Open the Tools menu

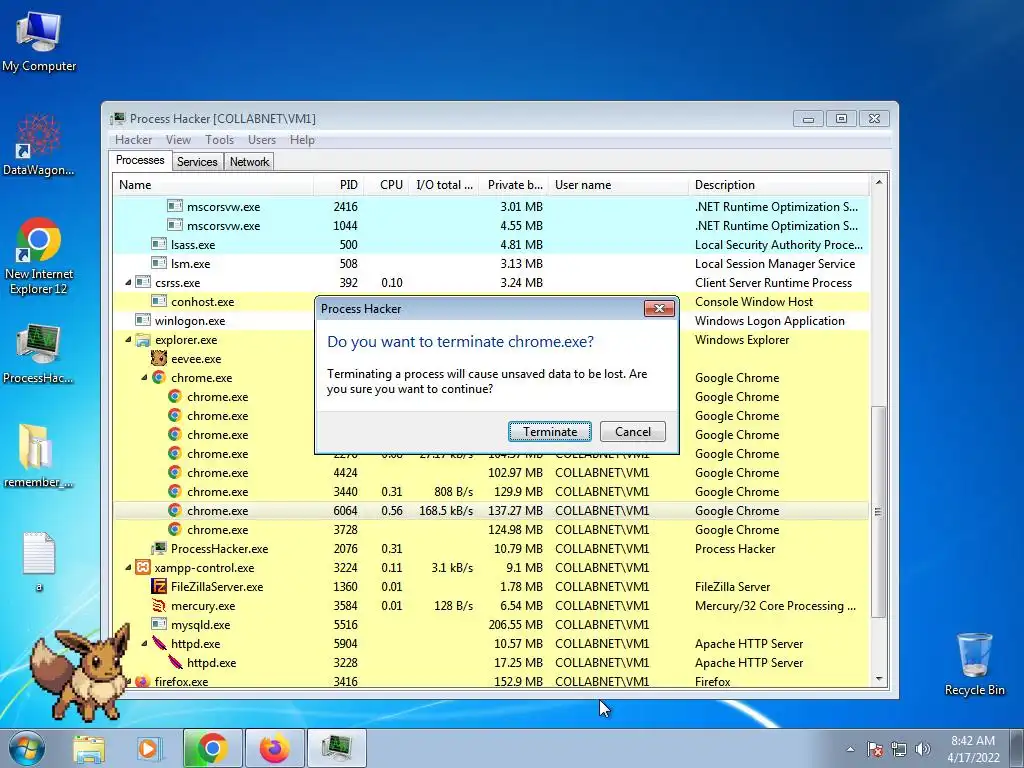pos(219,140)
